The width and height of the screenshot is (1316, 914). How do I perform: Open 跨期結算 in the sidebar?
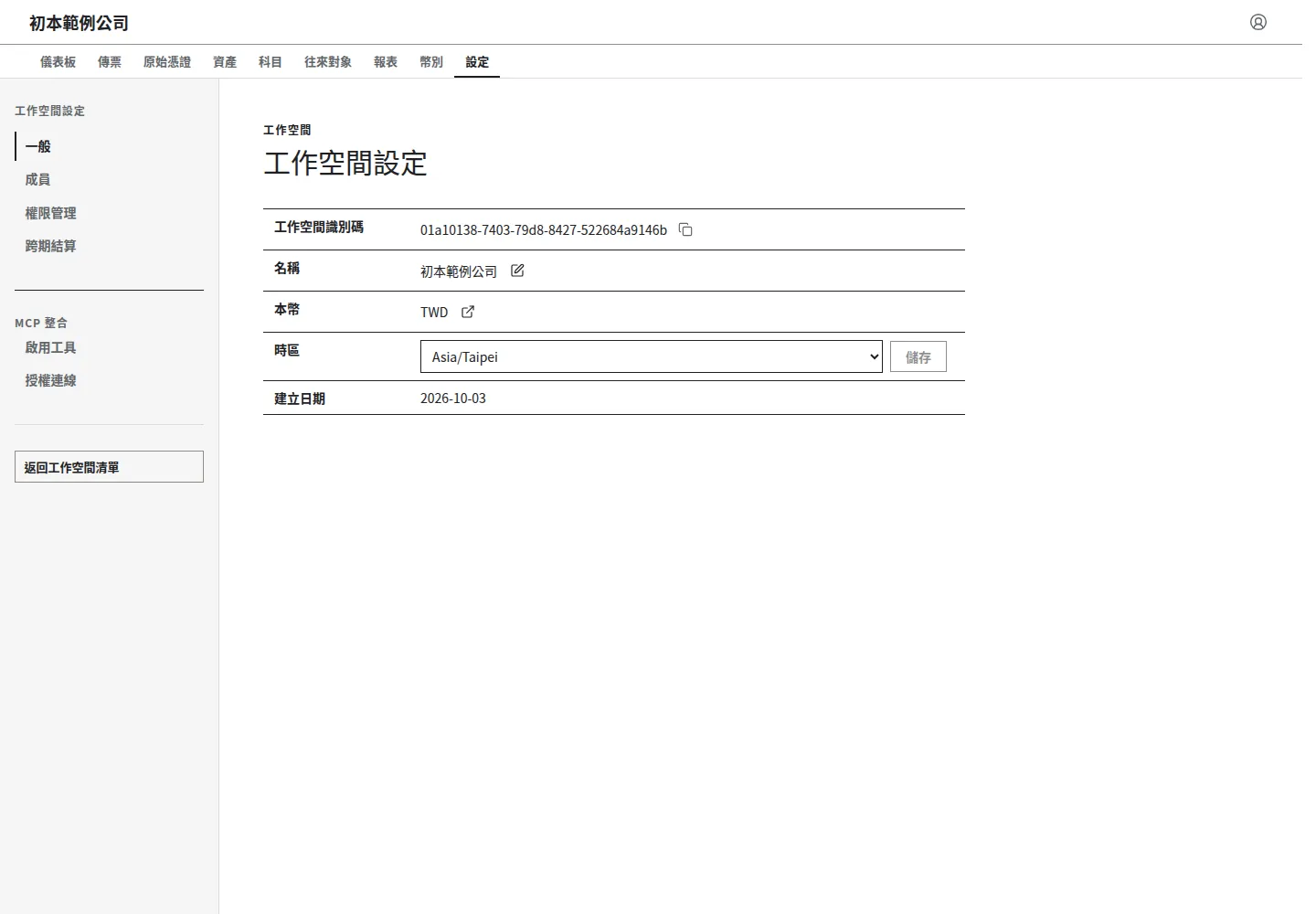point(109,246)
